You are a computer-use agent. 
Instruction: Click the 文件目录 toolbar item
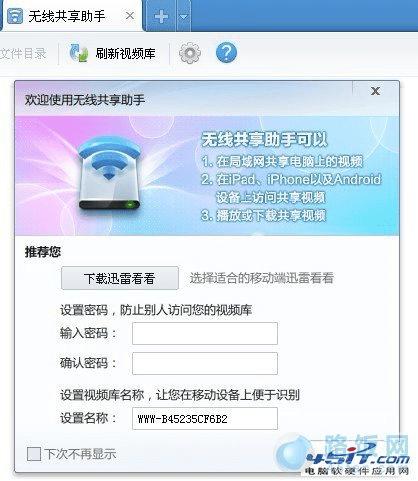pyautogui.click(x=23, y=53)
